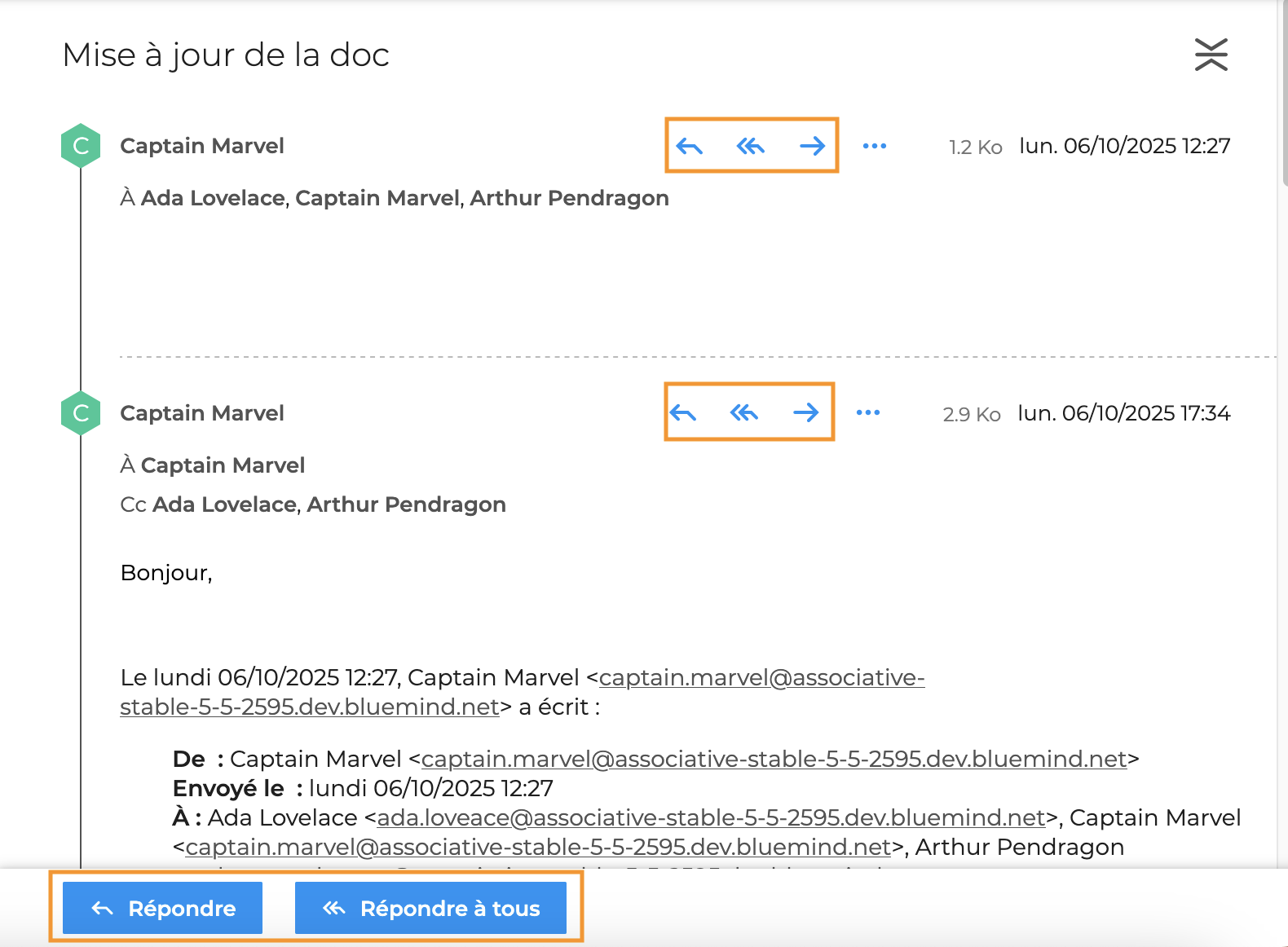Click first message's Captain Marvel avatar
Viewport: 1288px width, 947px height.
point(81,146)
